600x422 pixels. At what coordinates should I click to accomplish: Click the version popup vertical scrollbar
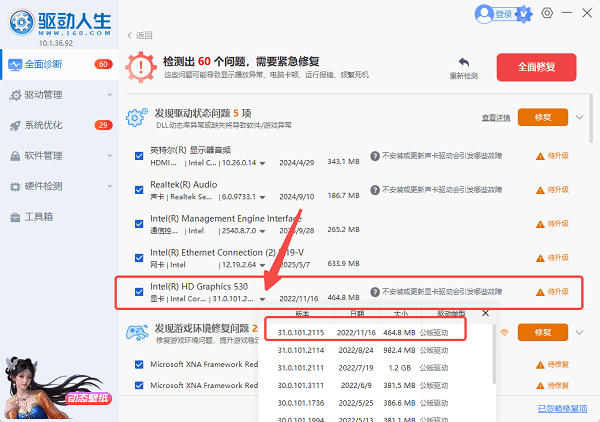tap(494, 354)
